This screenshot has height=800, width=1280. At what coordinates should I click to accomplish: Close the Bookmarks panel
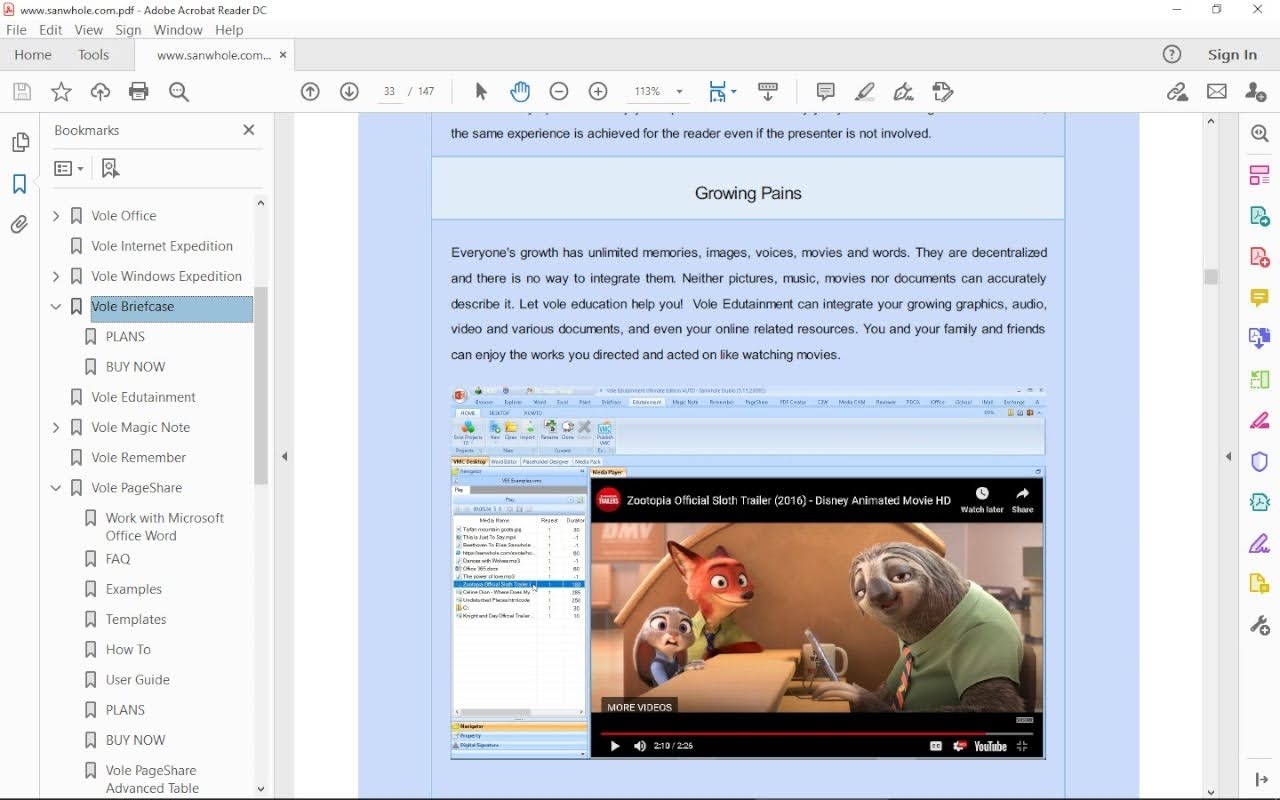coord(249,130)
